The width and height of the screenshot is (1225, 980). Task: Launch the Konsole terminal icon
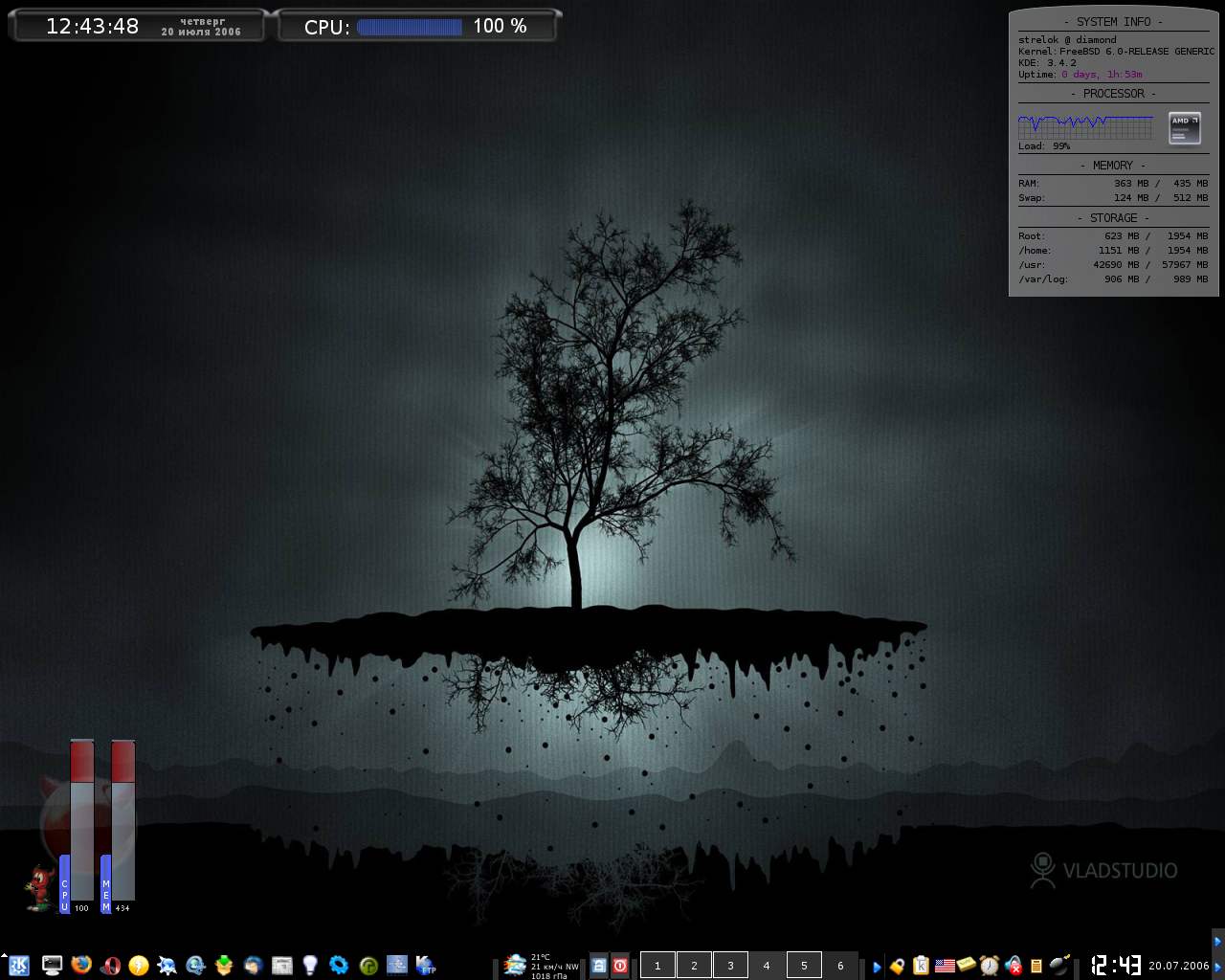point(52,966)
